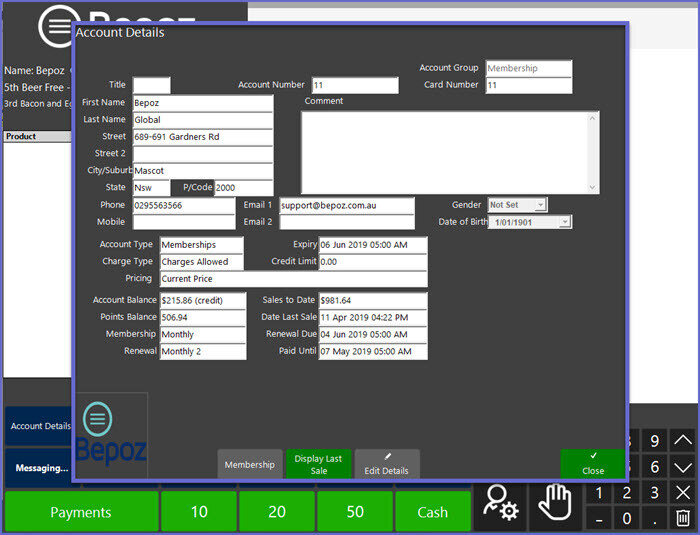Click the Comment scrollbar up arrow
Screen dimensions: 700x535
[592, 118]
